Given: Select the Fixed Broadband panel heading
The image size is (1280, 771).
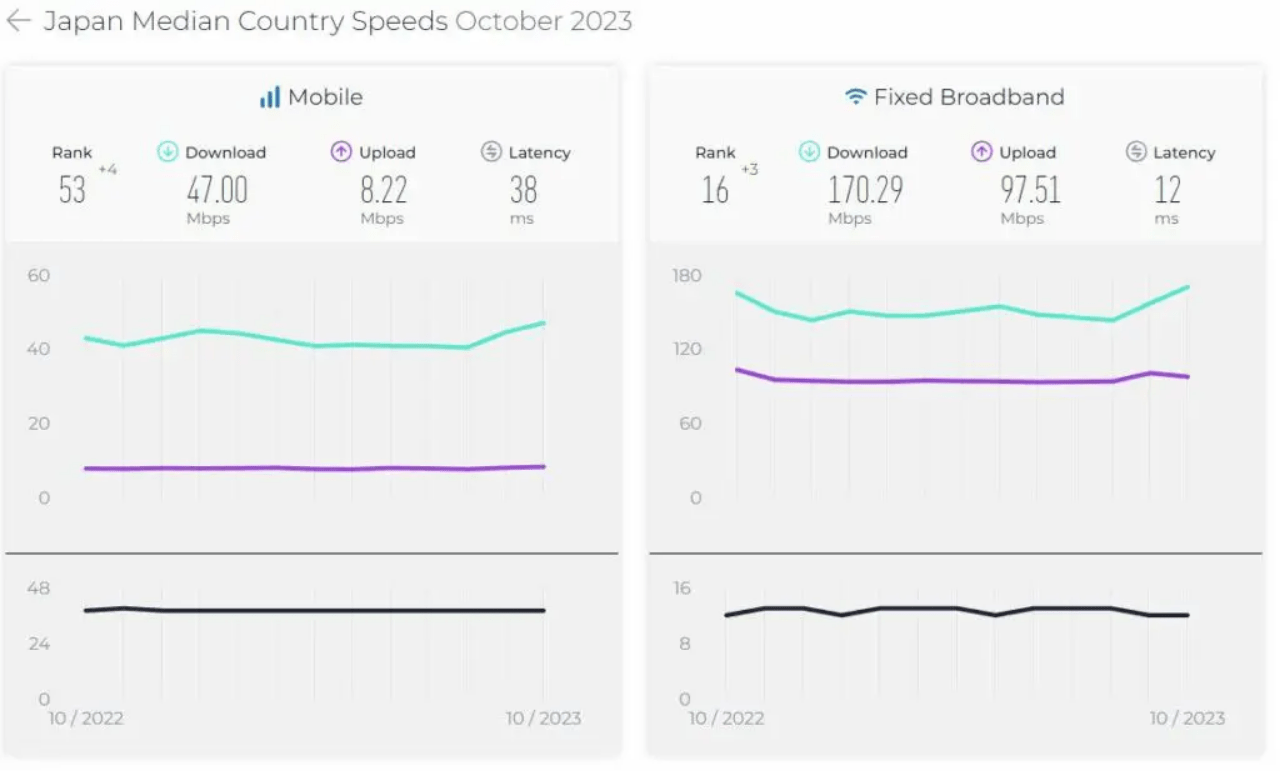Looking at the screenshot, I should point(968,97).
